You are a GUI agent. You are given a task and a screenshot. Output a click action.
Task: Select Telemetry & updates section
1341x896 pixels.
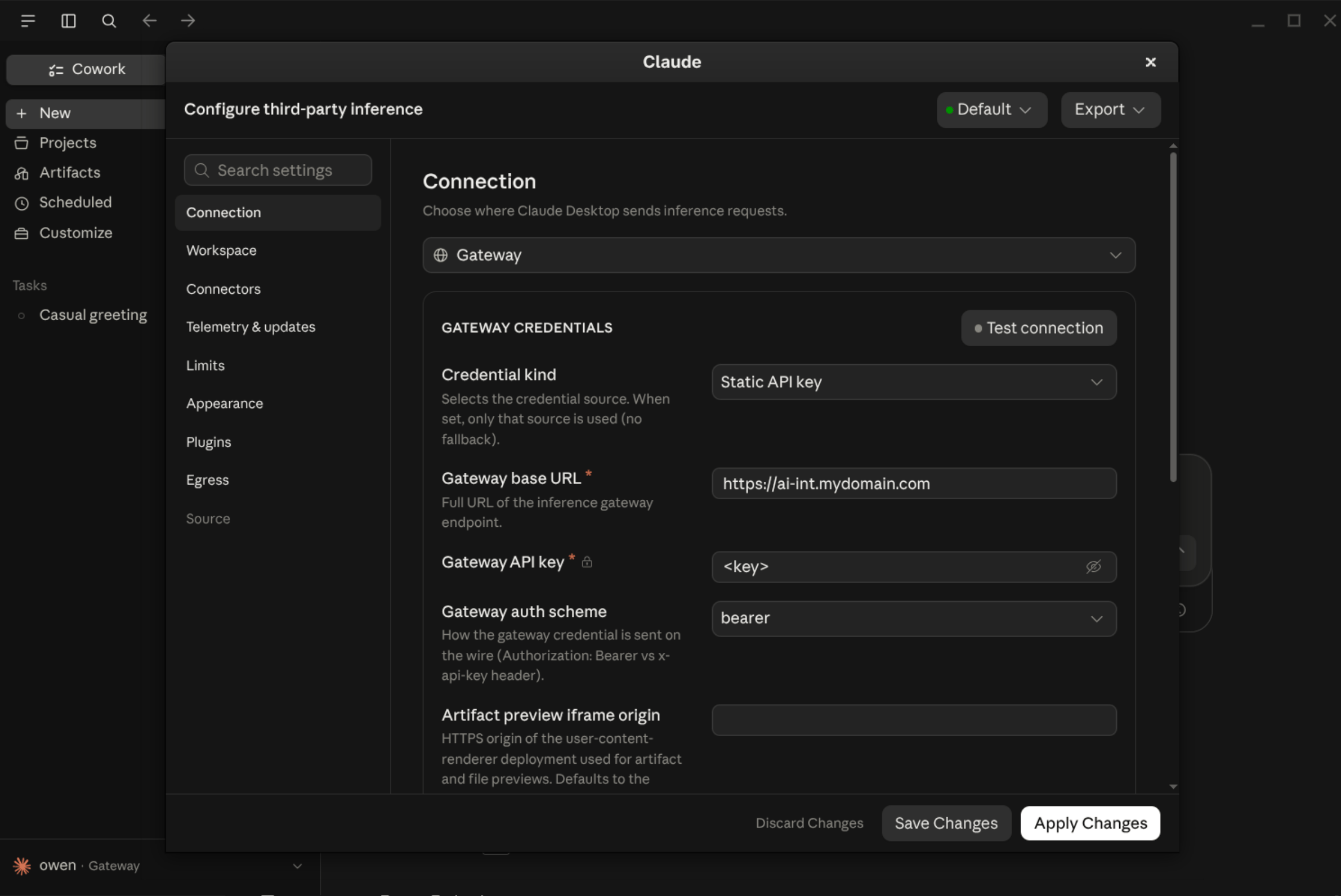point(278,327)
